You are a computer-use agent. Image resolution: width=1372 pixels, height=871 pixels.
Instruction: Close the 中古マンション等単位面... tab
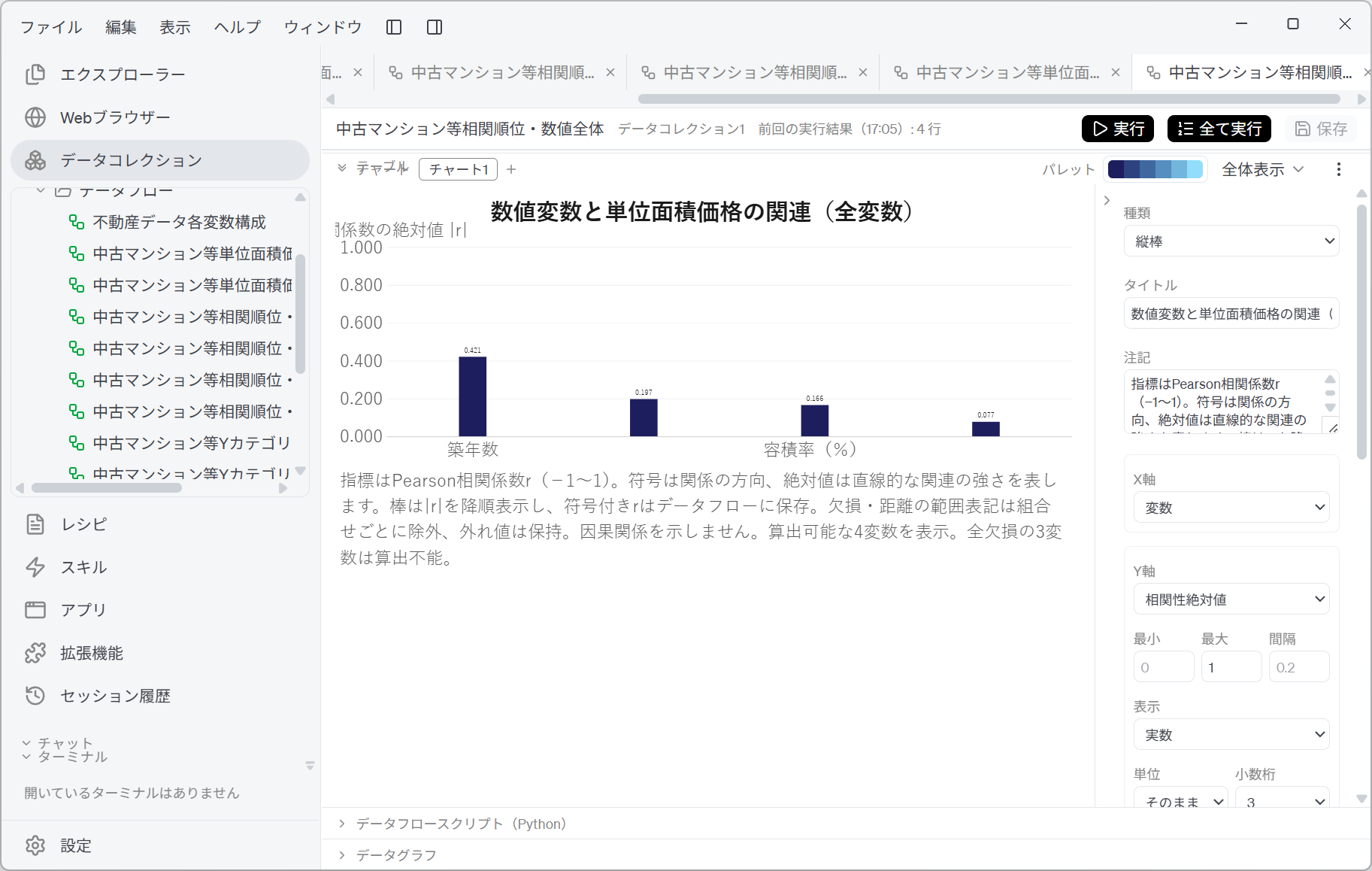(x=1116, y=72)
